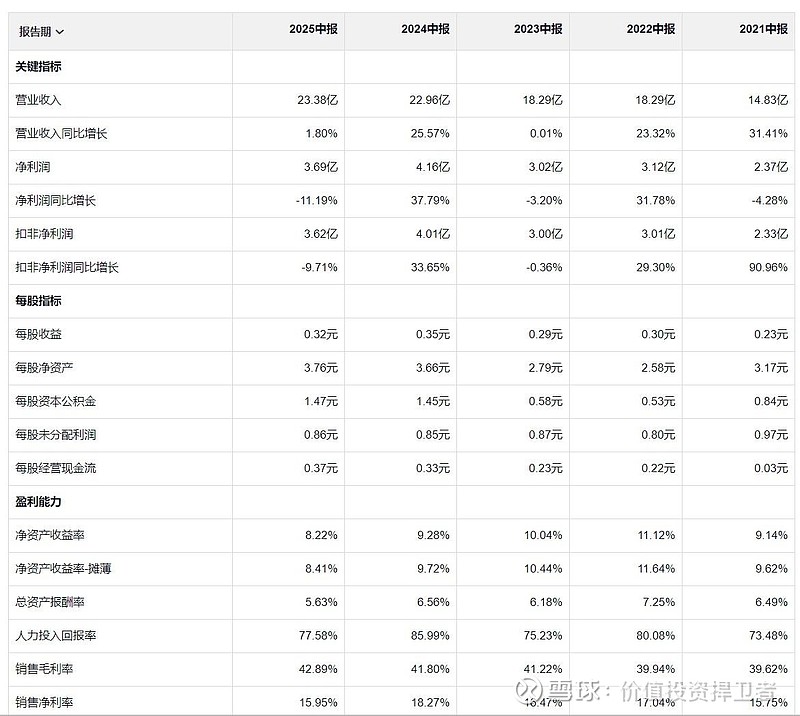
Task: Click the 2021 扣非净利润同比增长 value 90.96%
Action: click(767, 267)
